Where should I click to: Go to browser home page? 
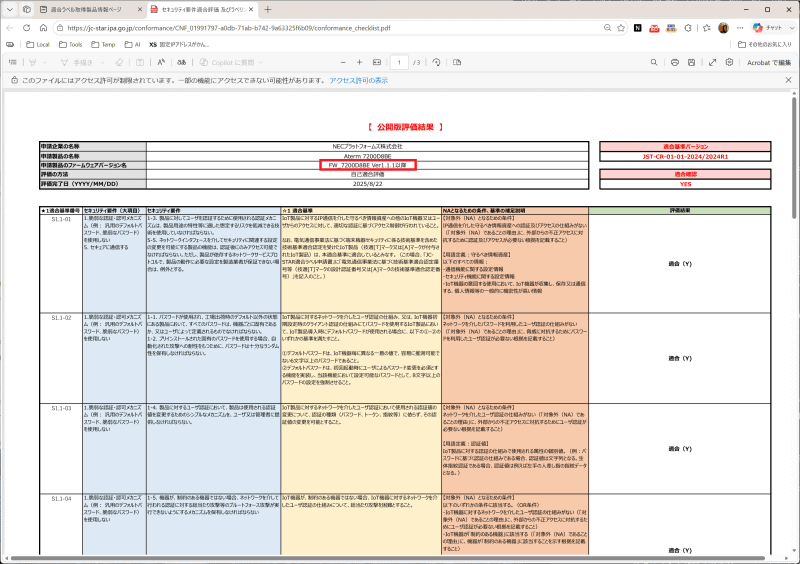[x=43, y=28]
